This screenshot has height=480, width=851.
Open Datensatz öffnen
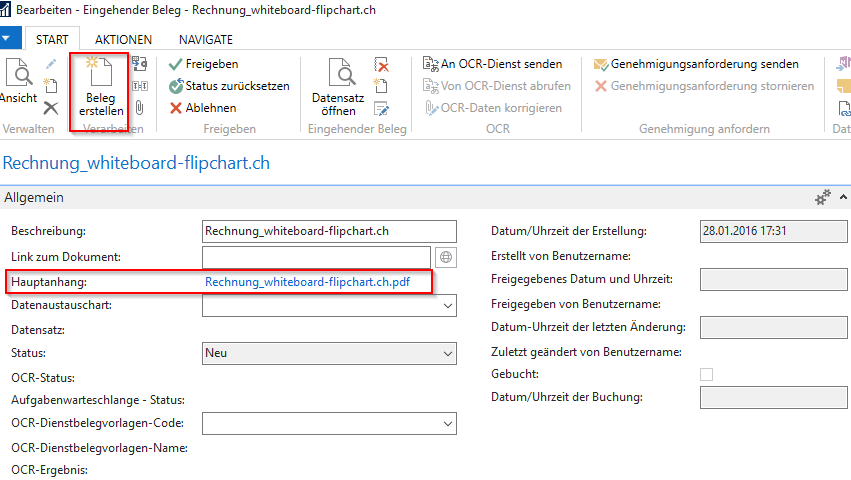[338, 87]
